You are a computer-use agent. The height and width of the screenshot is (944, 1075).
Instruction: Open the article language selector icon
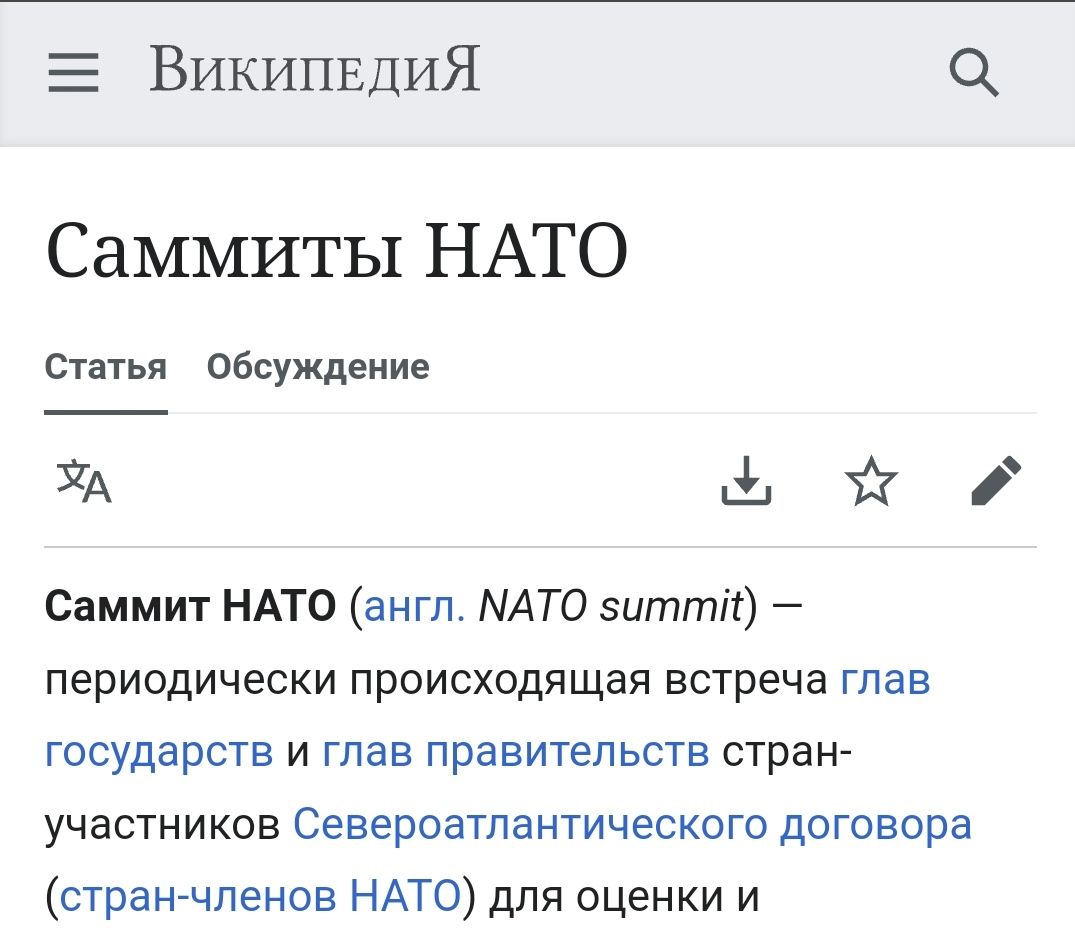point(84,481)
